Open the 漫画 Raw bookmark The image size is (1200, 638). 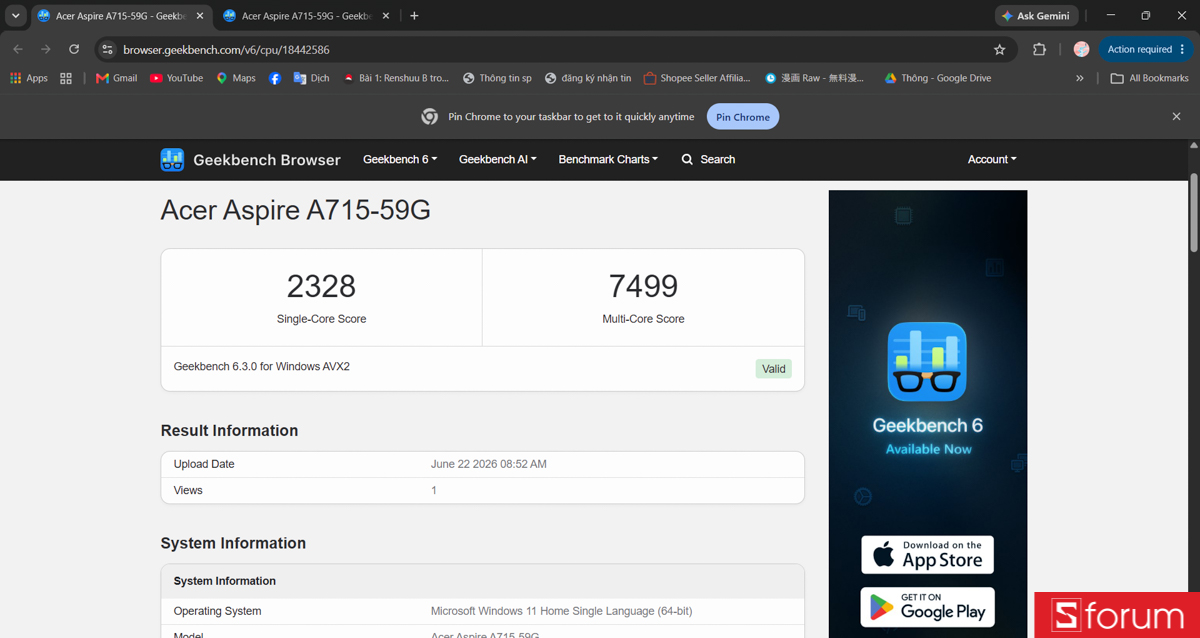pos(814,78)
